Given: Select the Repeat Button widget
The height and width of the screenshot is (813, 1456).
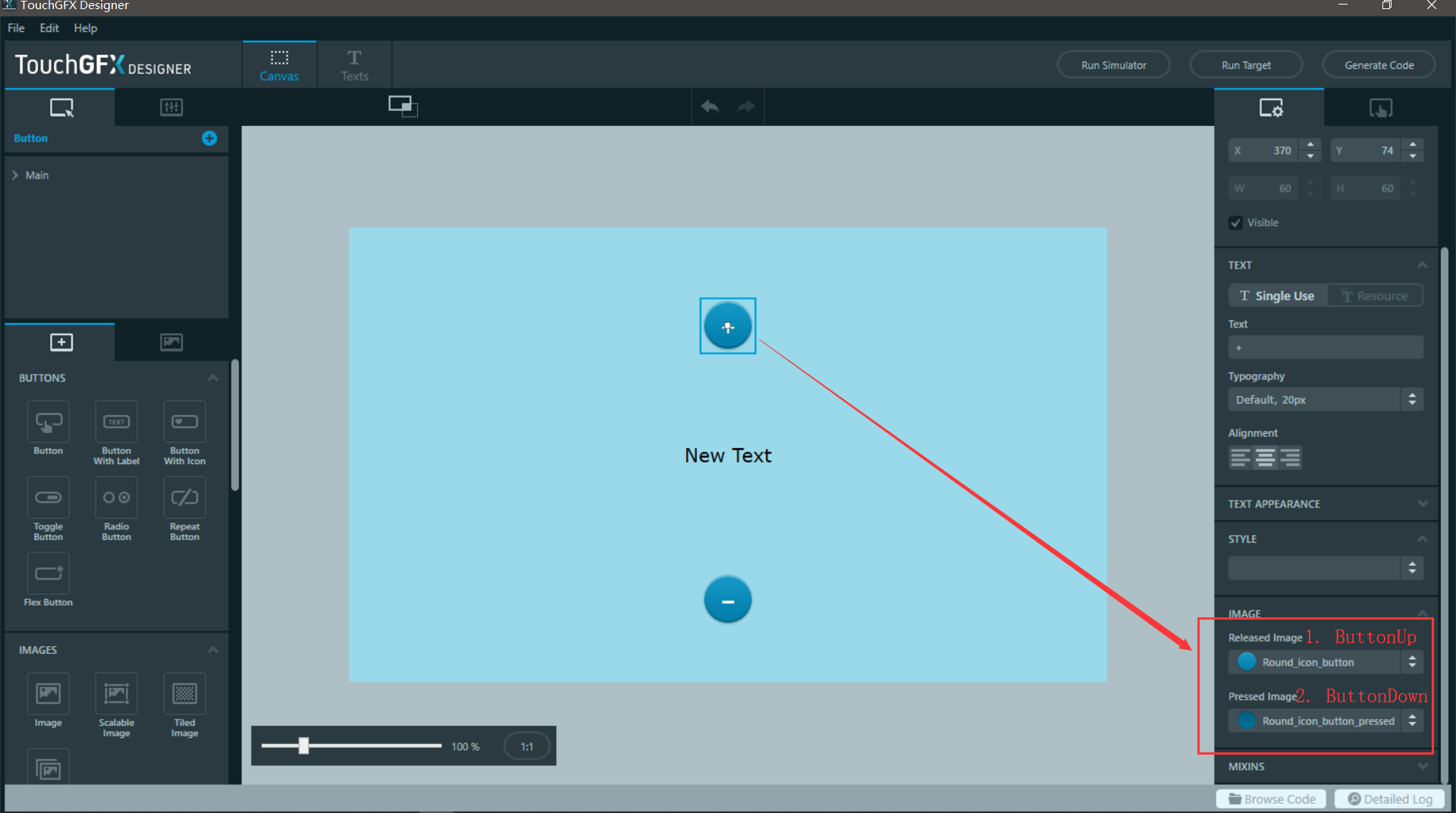Looking at the screenshot, I should click(x=184, y=509).
